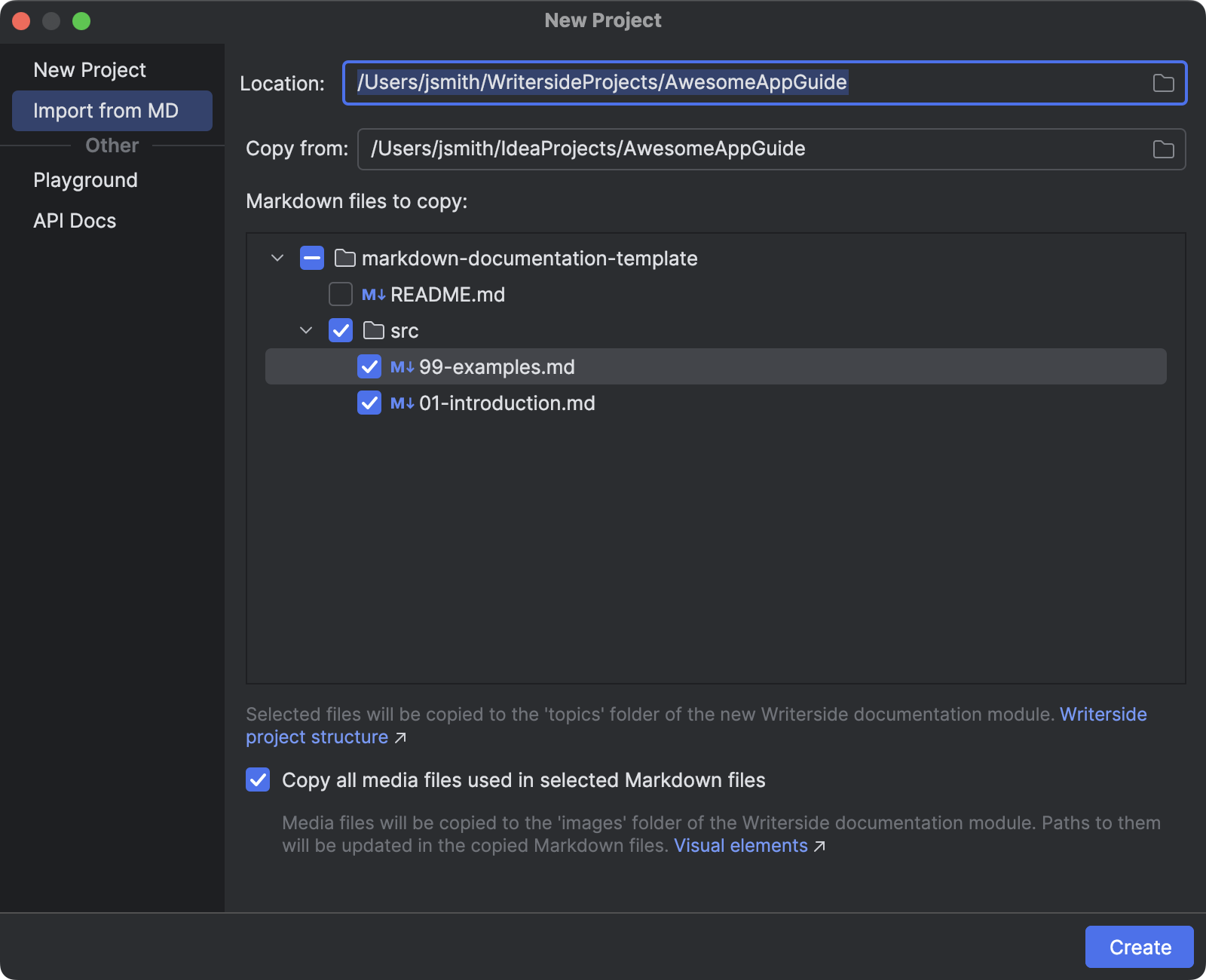The image size is (1206, 980).
Task: Open the Visual elements link
Action: (741, 846)
